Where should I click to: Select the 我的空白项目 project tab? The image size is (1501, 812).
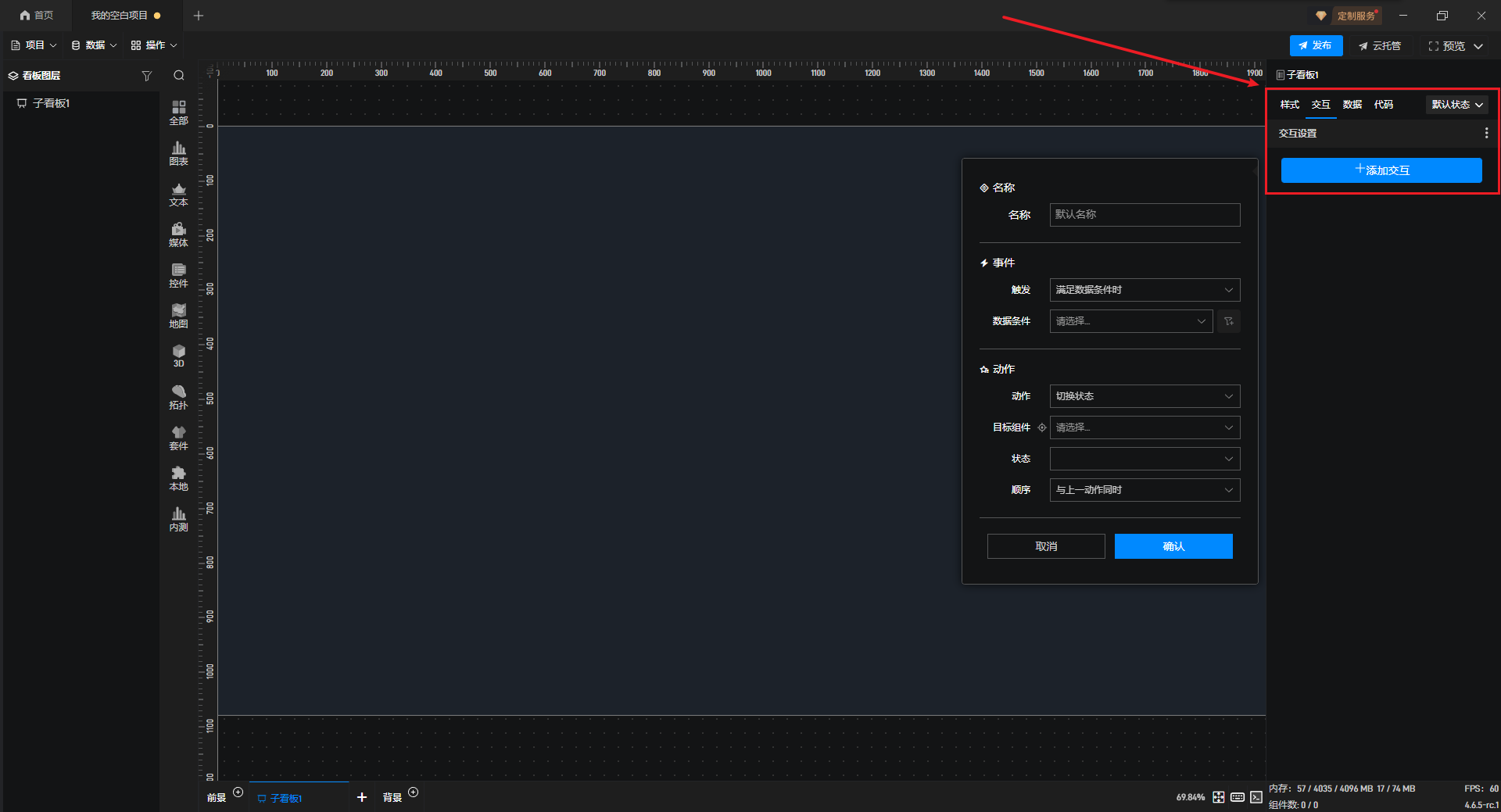pos(125,16)
